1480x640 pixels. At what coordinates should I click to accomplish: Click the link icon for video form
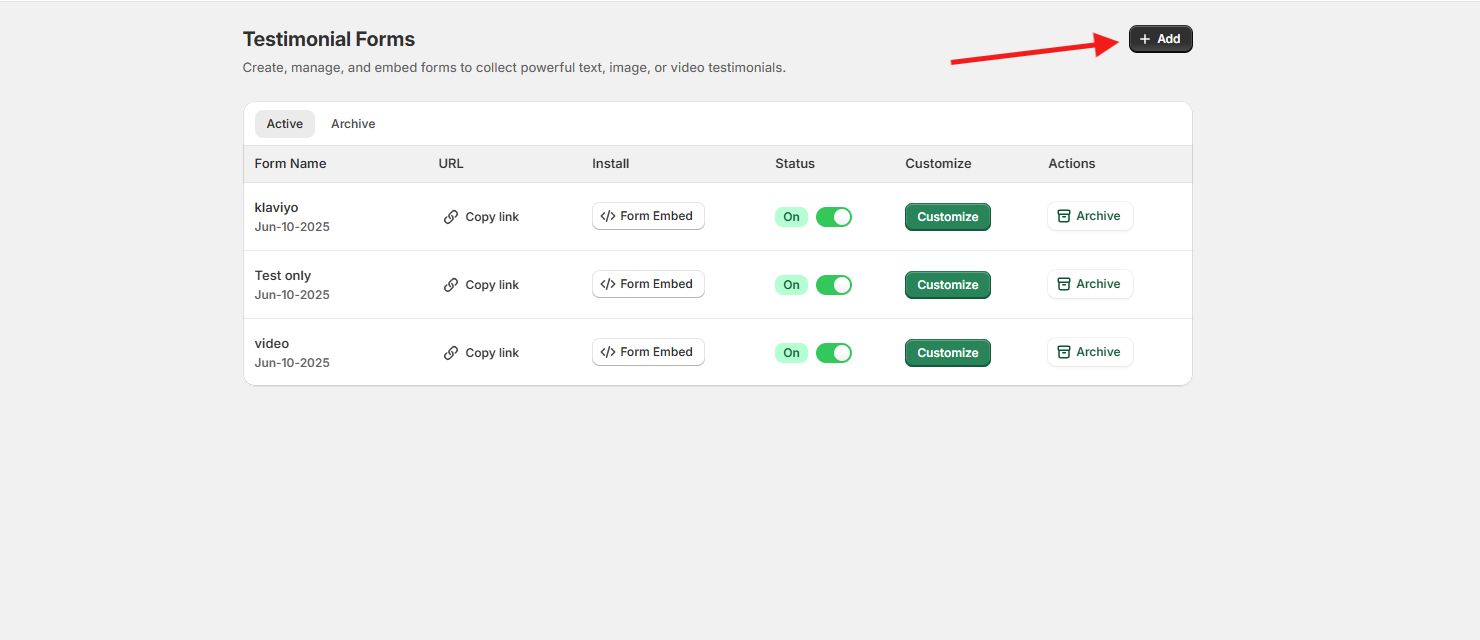click(x=451, y=353)
